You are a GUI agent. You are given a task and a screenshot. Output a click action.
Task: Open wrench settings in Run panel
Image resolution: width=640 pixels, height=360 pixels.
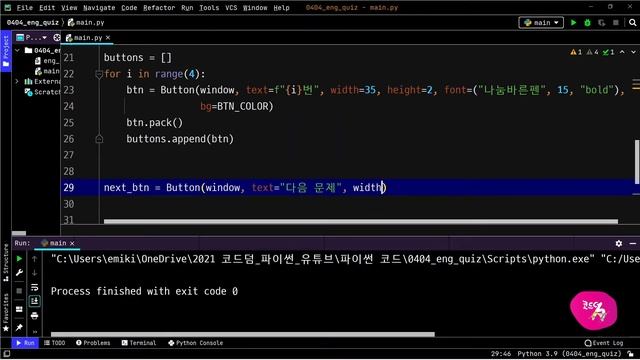coord(19,273)
